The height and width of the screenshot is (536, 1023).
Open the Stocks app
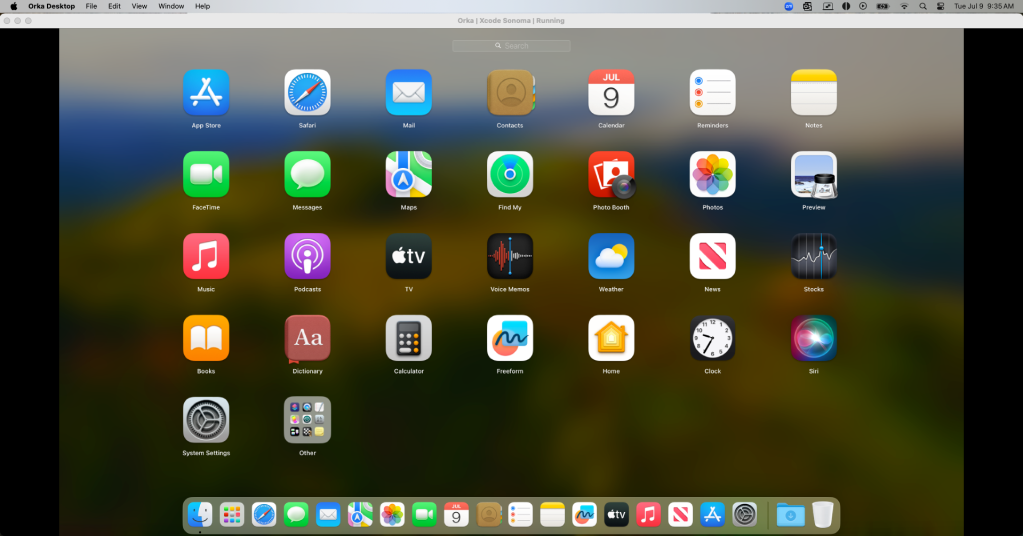[813, 256]
